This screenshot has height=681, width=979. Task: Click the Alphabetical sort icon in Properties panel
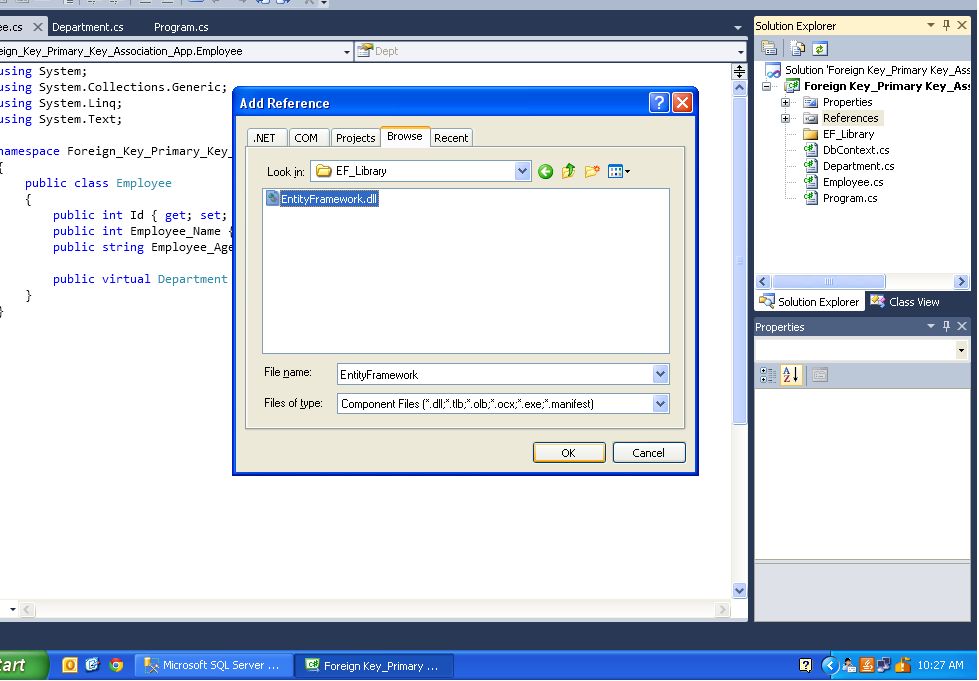click(x=790, y=375)
